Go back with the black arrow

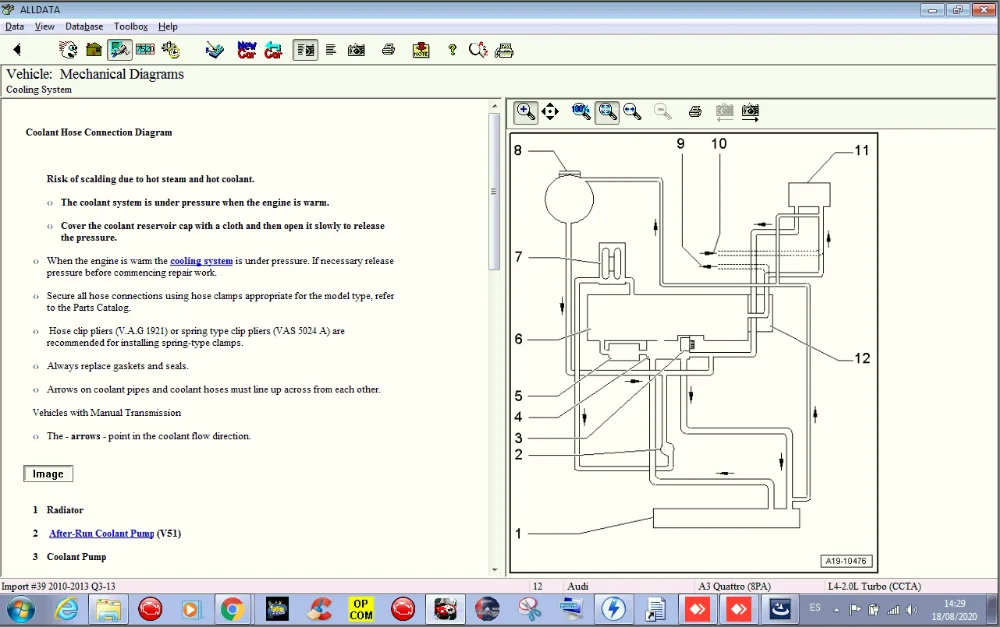coord(17,49)
